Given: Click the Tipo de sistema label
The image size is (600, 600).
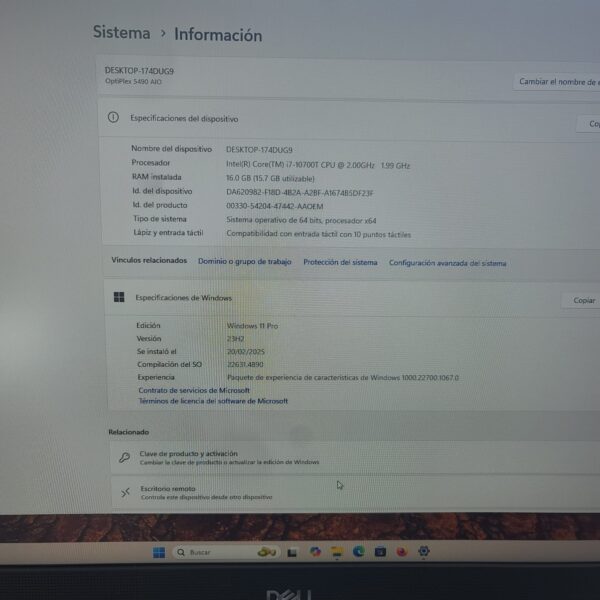Looking at the screenshot, I should (x=160, y=219).
